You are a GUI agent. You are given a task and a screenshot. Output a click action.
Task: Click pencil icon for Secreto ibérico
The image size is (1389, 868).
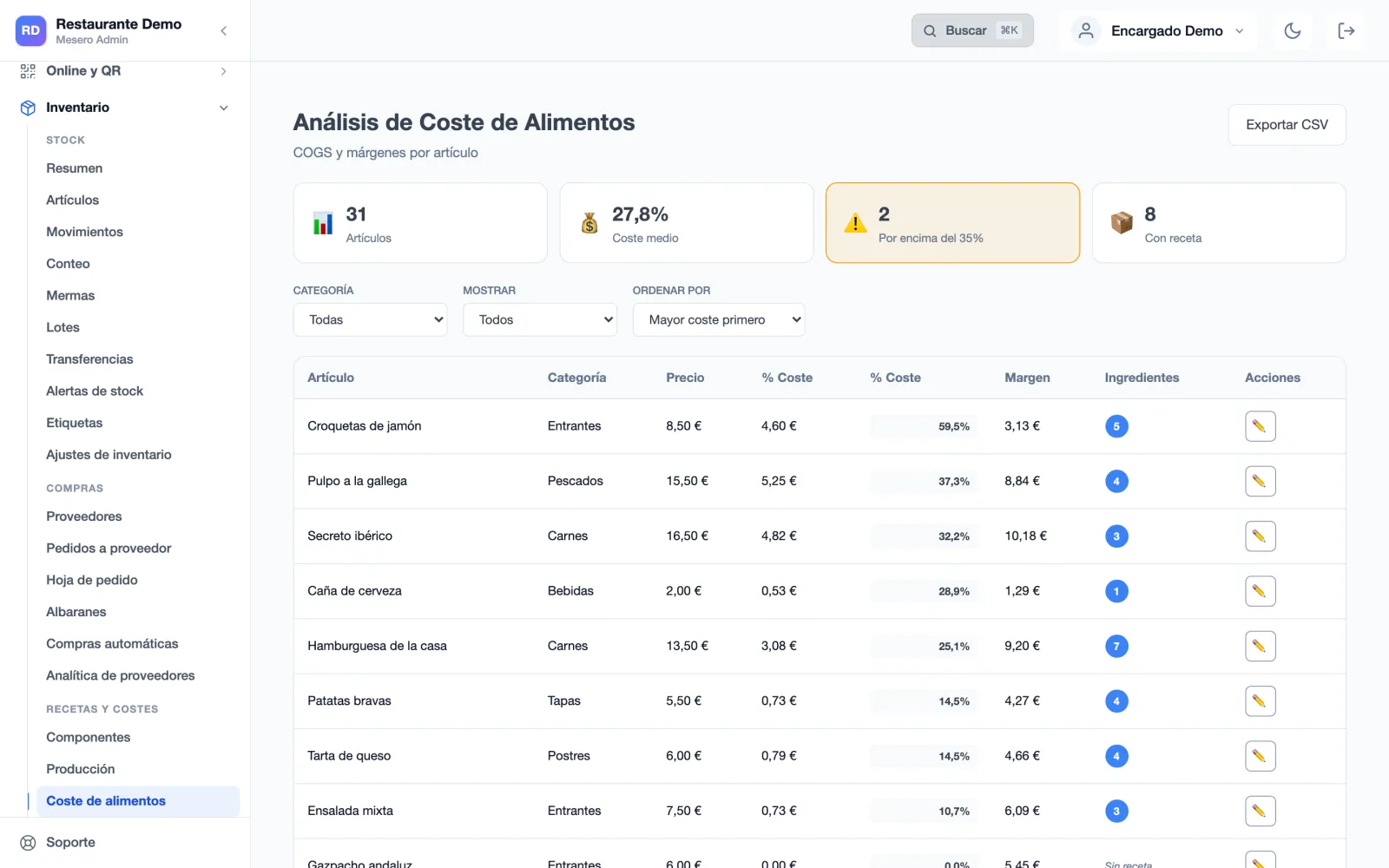pos(1260,536)
